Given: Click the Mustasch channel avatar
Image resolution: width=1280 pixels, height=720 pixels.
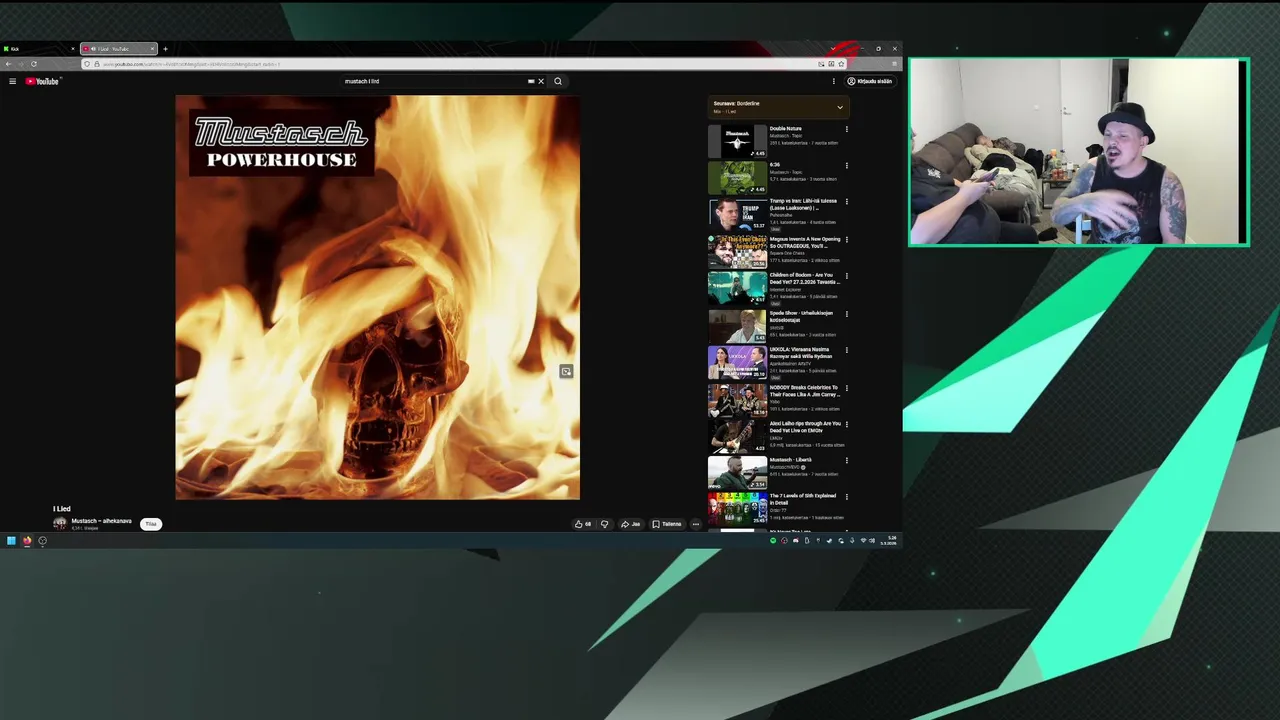Looking at the screenshot, I should click(60, 524).
